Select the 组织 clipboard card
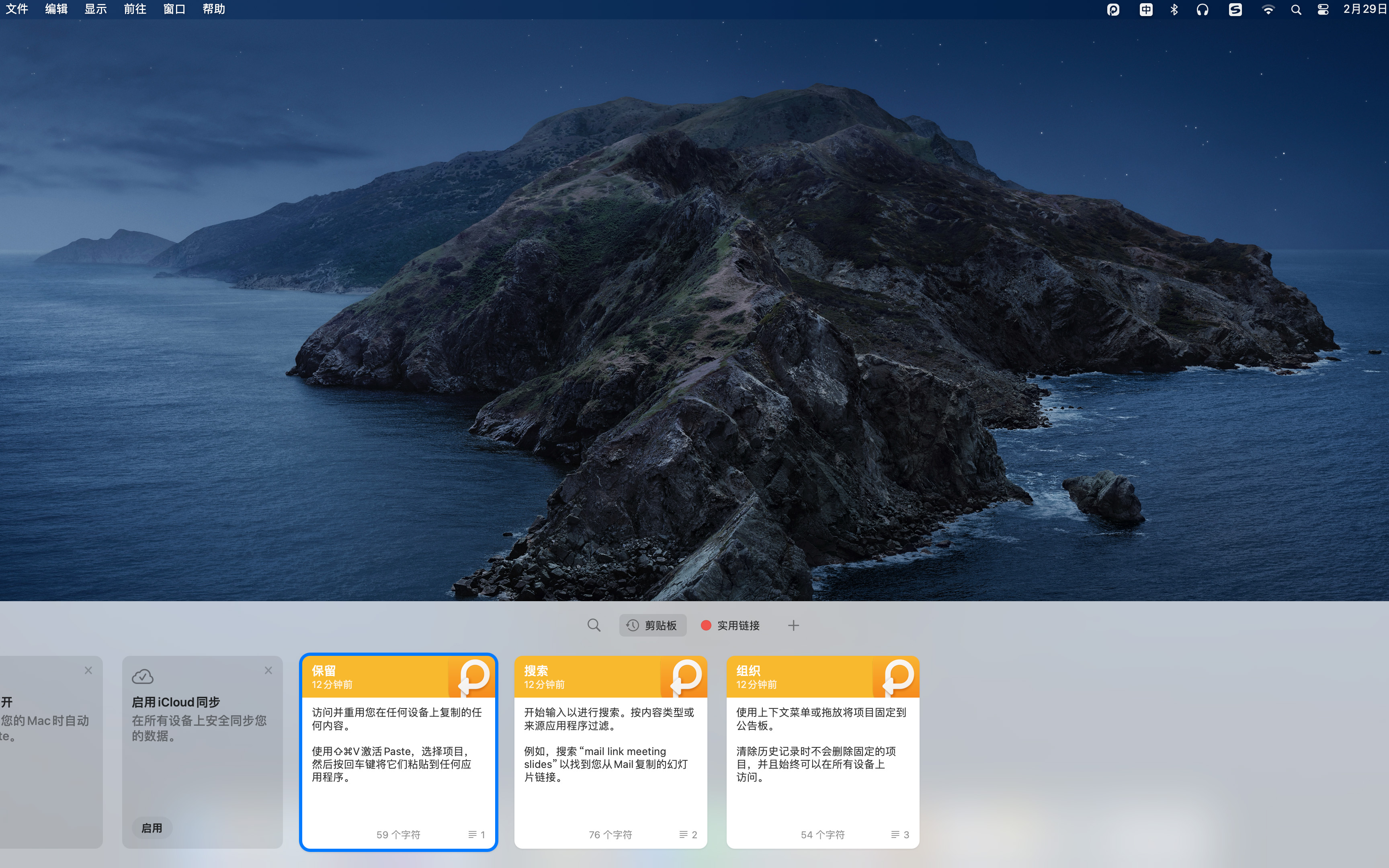The image size is (1389, 868). (823, 752)
